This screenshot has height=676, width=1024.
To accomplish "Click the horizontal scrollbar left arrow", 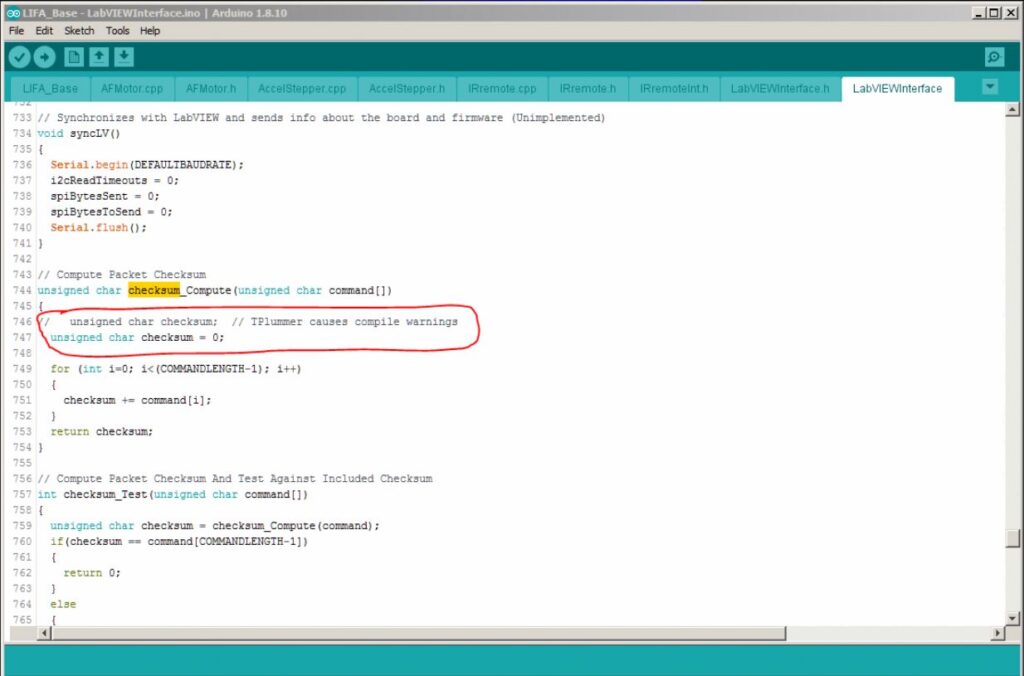I will click(x=44, y=633).
